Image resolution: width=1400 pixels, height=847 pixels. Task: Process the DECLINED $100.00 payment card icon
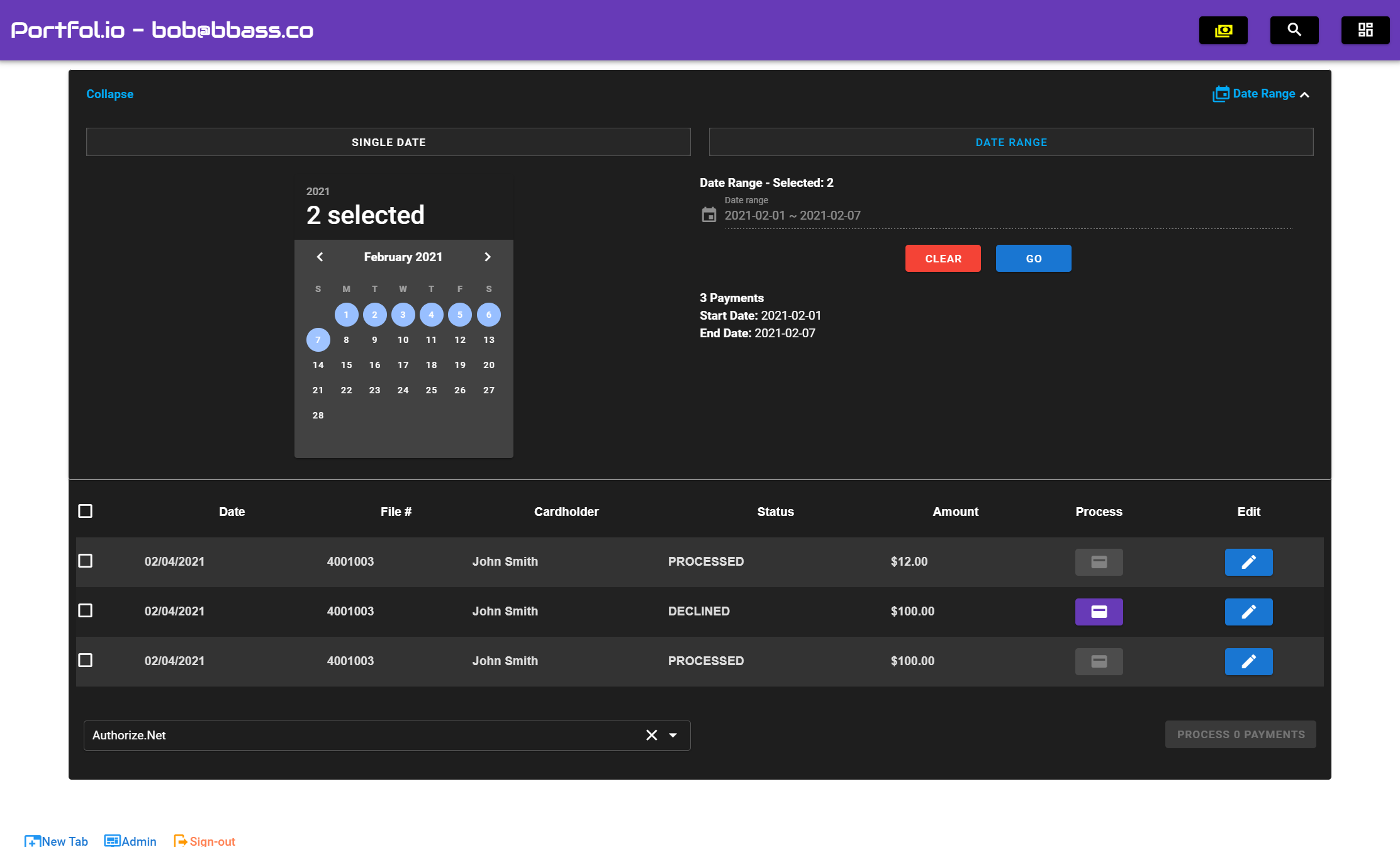pyautogui.click(x=1098, y=612)
